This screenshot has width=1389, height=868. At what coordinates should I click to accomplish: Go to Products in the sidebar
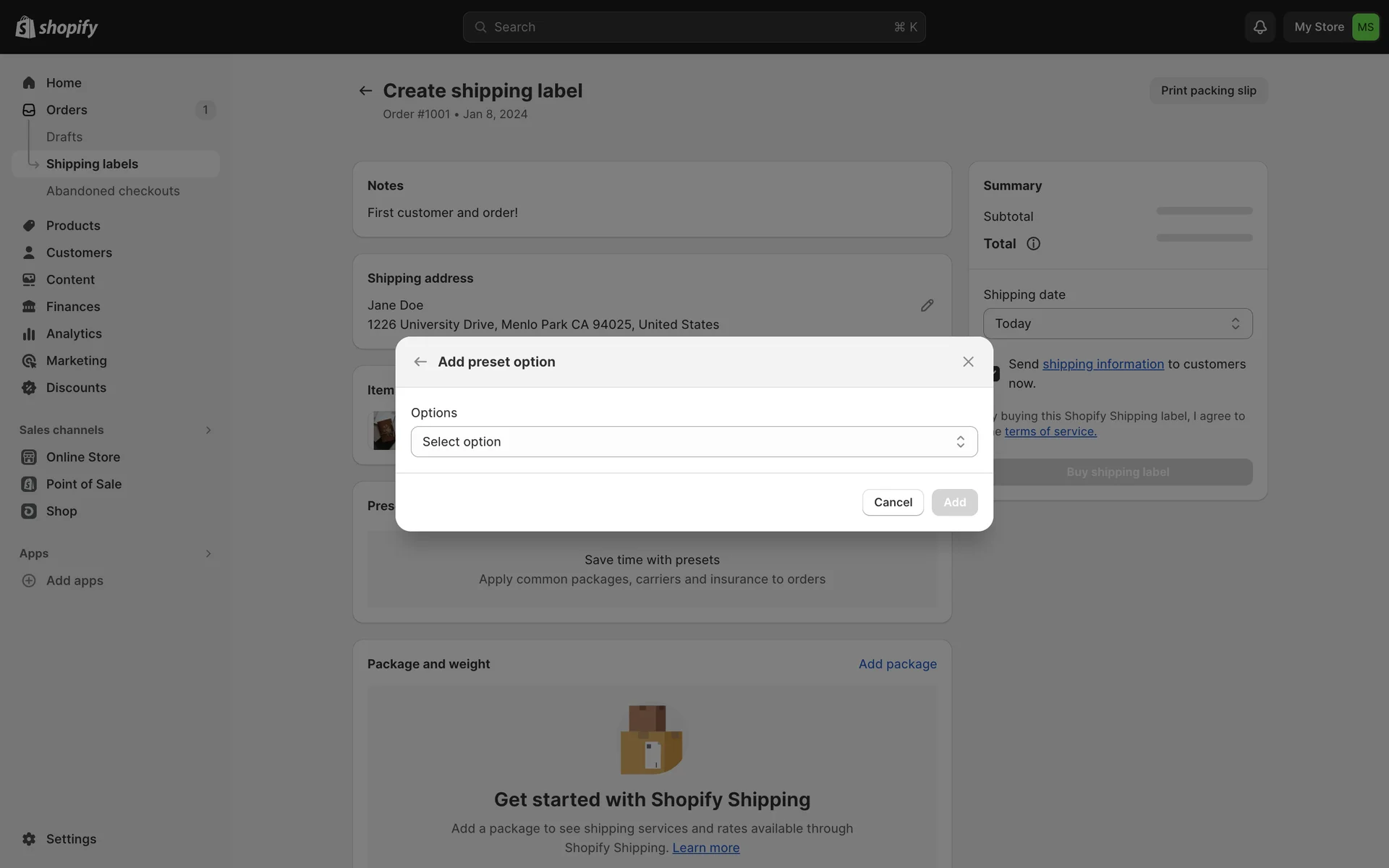(x=73, y=226)
